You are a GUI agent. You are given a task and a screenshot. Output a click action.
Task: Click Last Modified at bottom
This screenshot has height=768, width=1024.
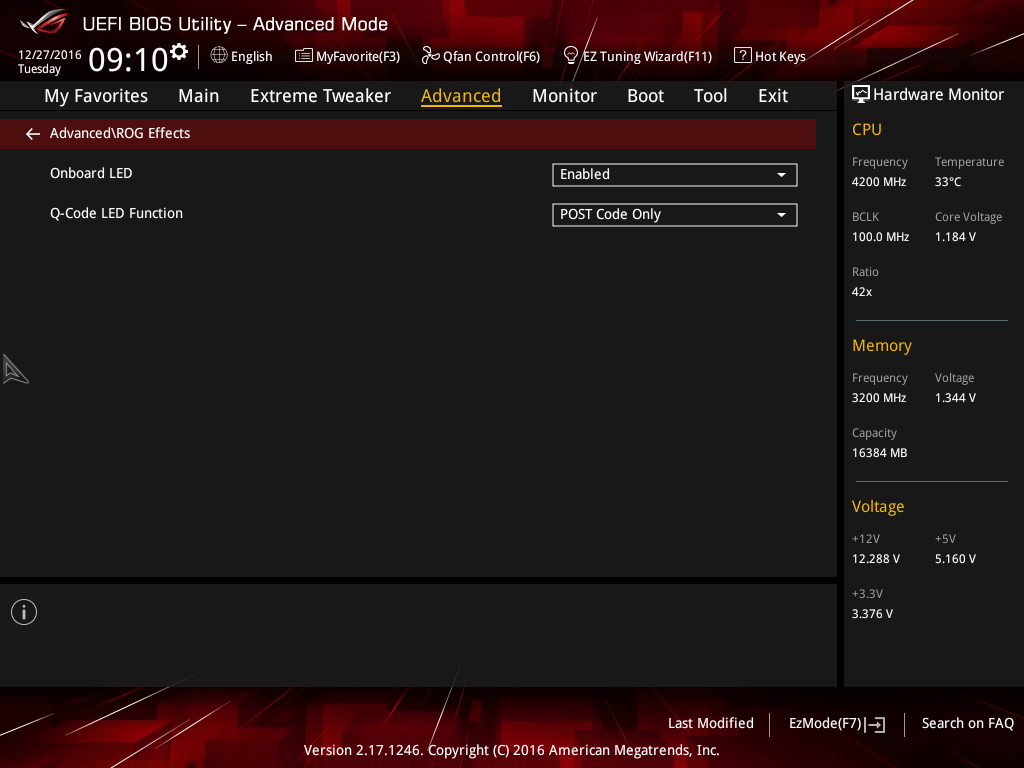click(711, 723)
